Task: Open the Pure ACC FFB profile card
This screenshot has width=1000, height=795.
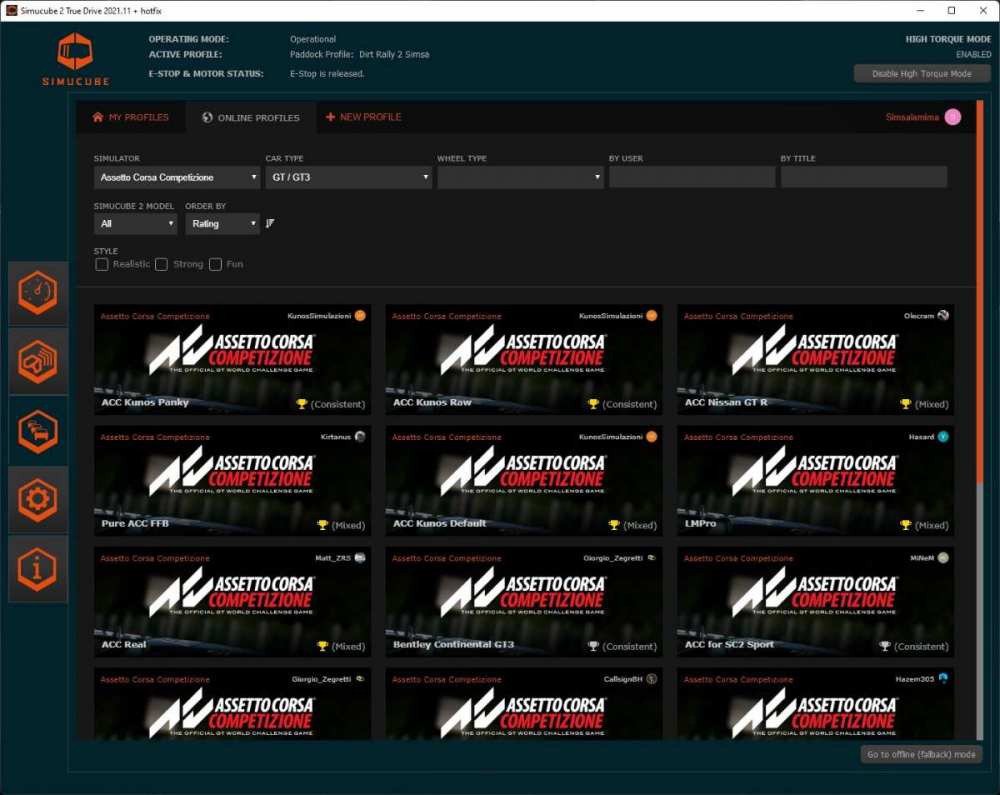Action: (x=232, y=481)
